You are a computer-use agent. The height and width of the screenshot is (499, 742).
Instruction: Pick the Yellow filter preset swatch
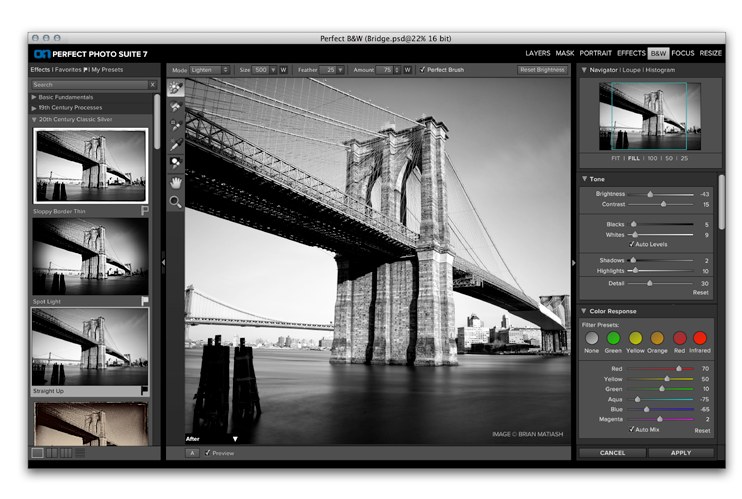click(x=636, y=338)
